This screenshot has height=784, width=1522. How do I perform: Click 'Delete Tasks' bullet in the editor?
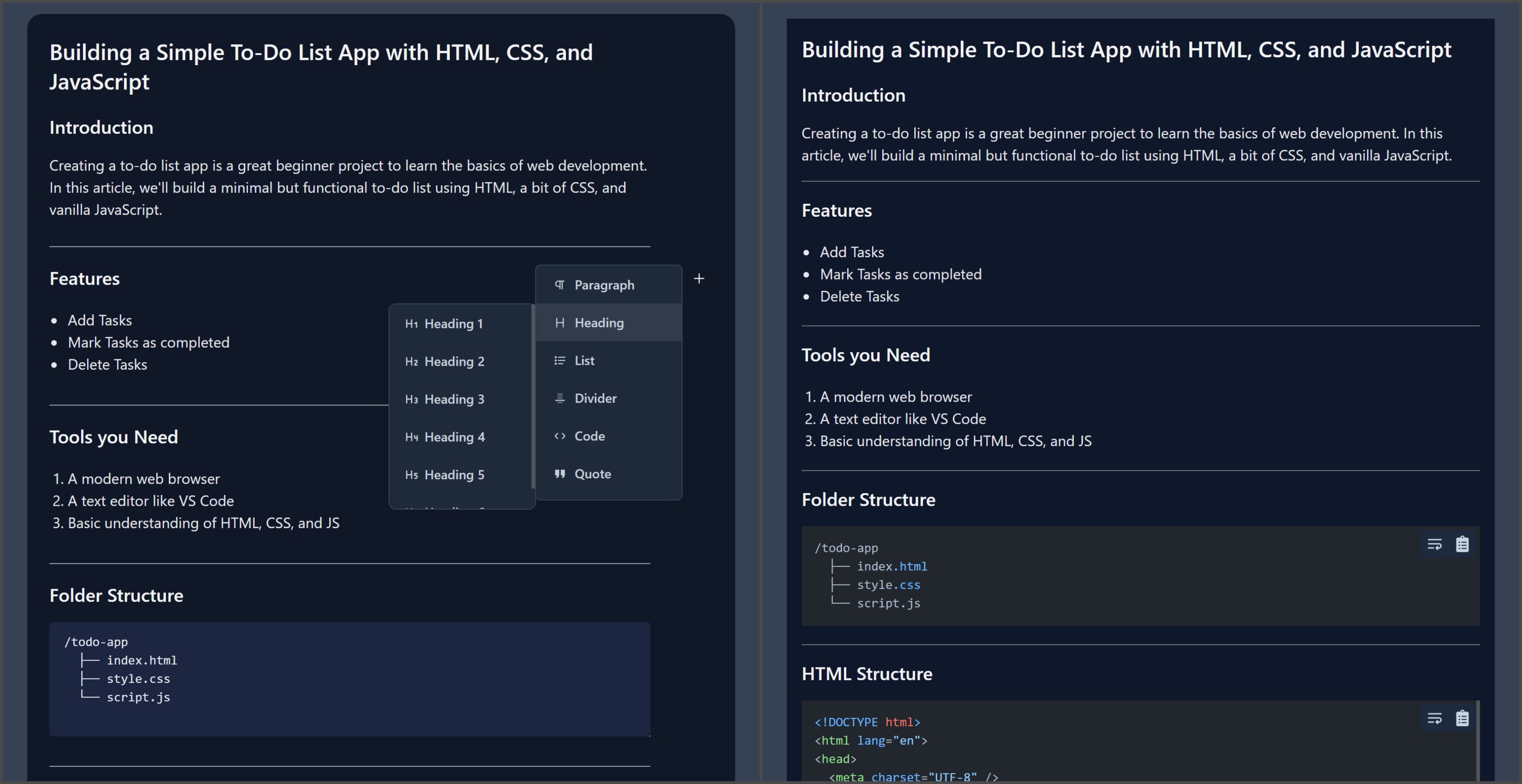[108, 364]
